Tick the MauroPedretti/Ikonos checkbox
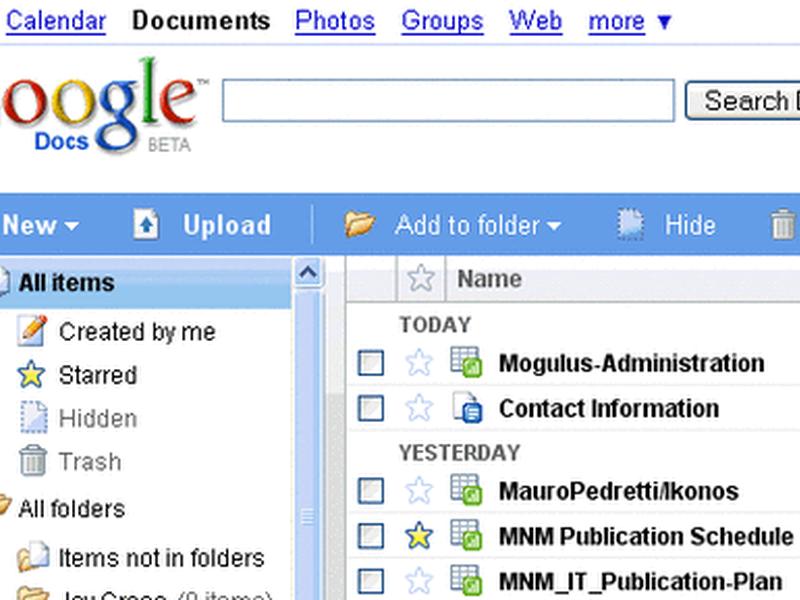 tap(371, 491)
